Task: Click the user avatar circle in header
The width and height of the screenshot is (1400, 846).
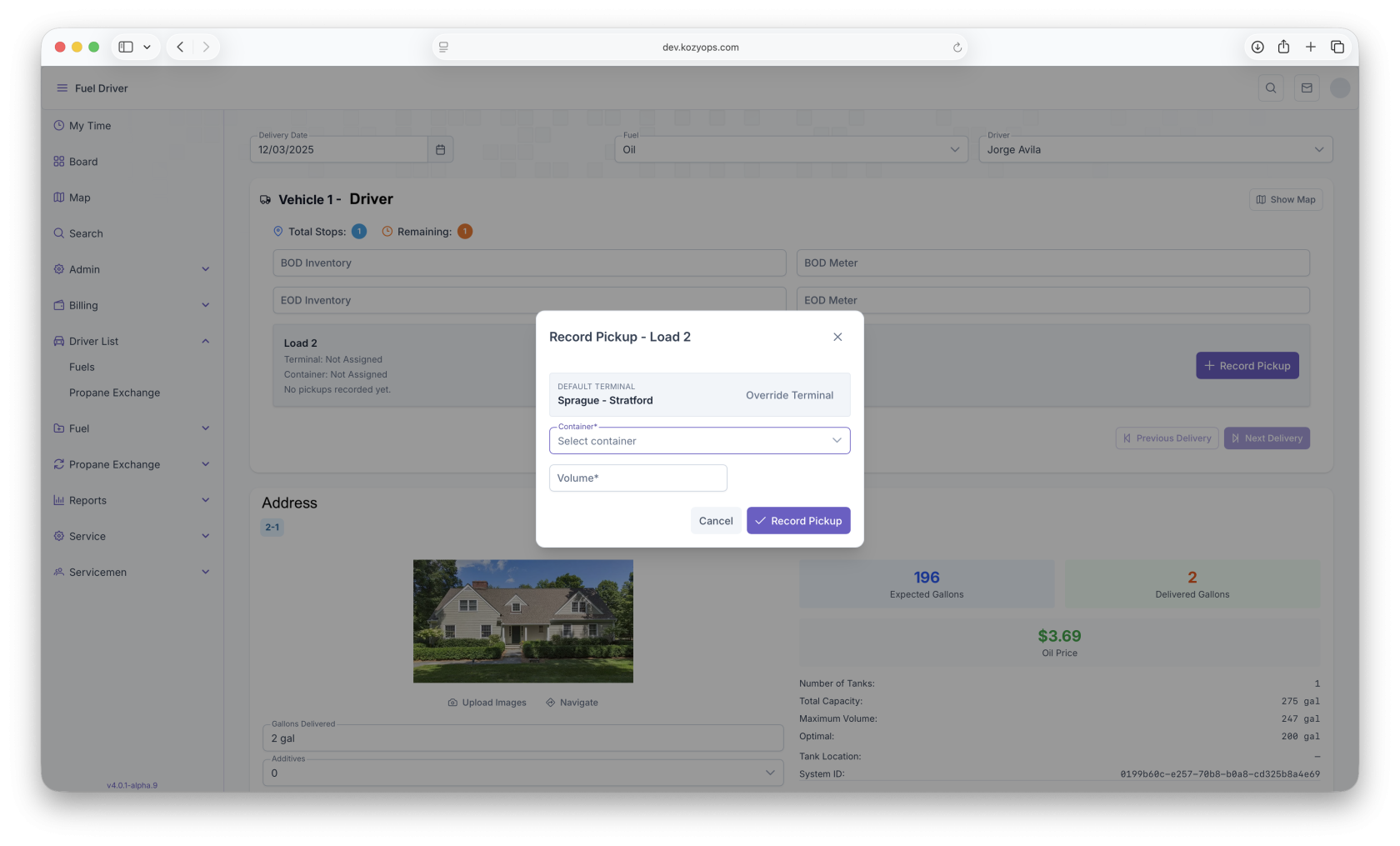Action: click(1340, 88)
